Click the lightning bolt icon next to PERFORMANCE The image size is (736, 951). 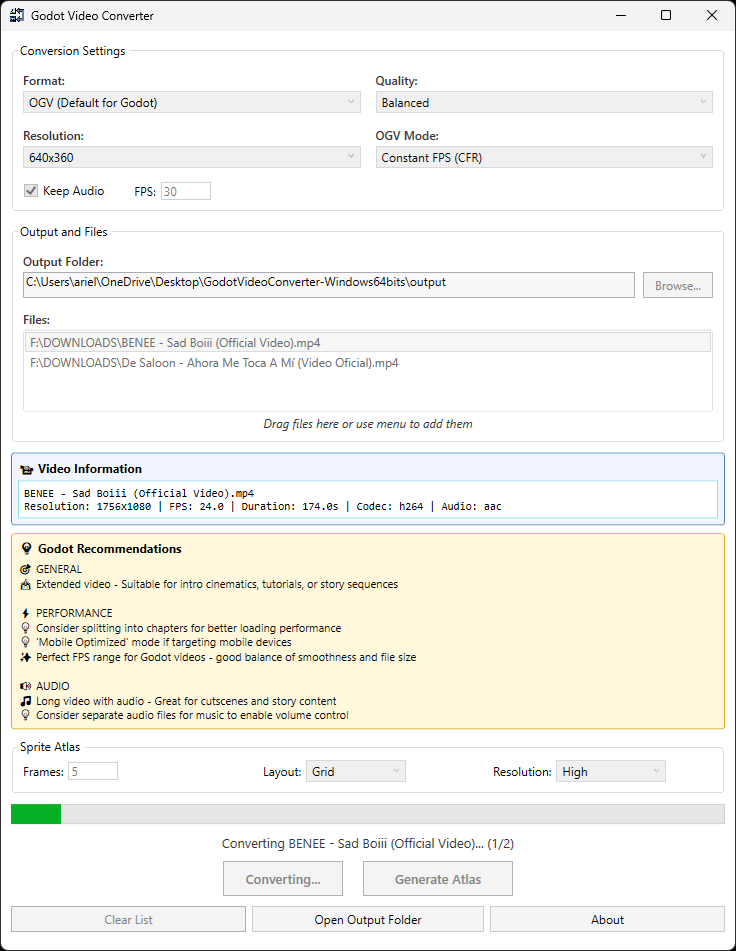tap(26, 613)
